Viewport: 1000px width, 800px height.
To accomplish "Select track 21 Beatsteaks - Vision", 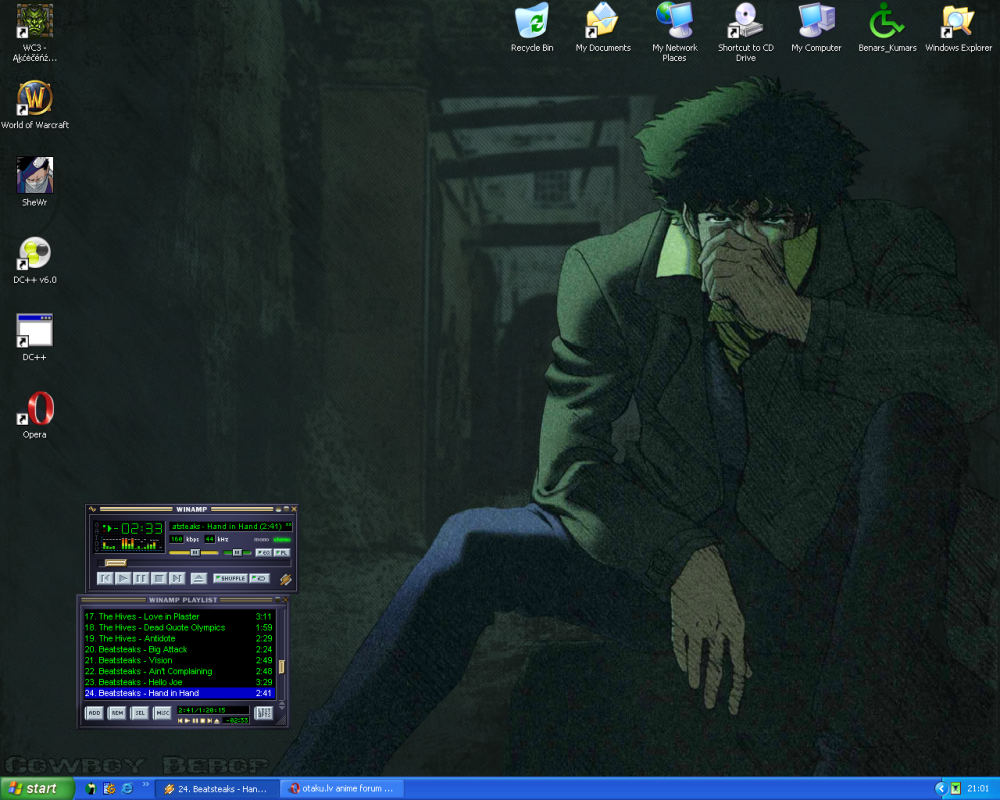I will pyautogui.click(x=179, y=660).
